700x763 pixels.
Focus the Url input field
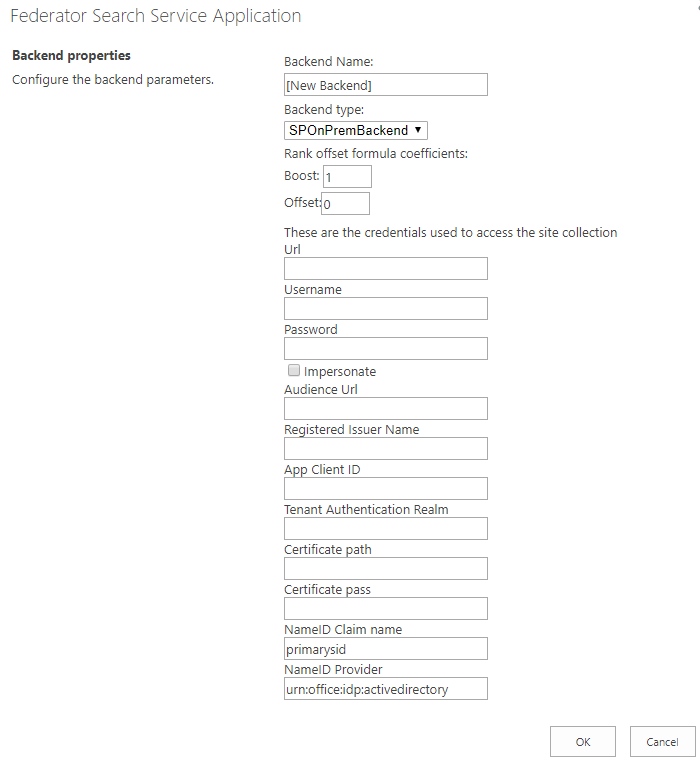(x=385, y=269)
